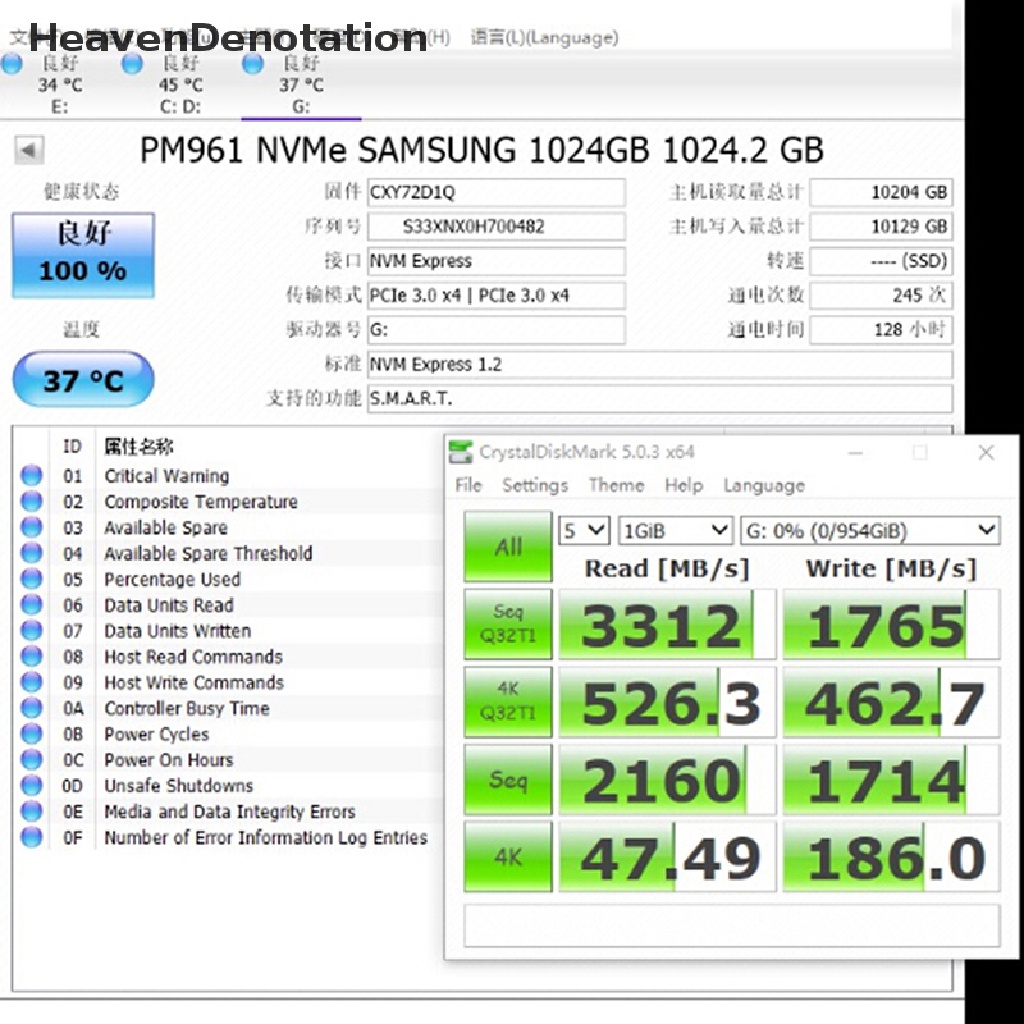
Task: Open the CrystalDiskMark File menu
Action: coord(468,485)
